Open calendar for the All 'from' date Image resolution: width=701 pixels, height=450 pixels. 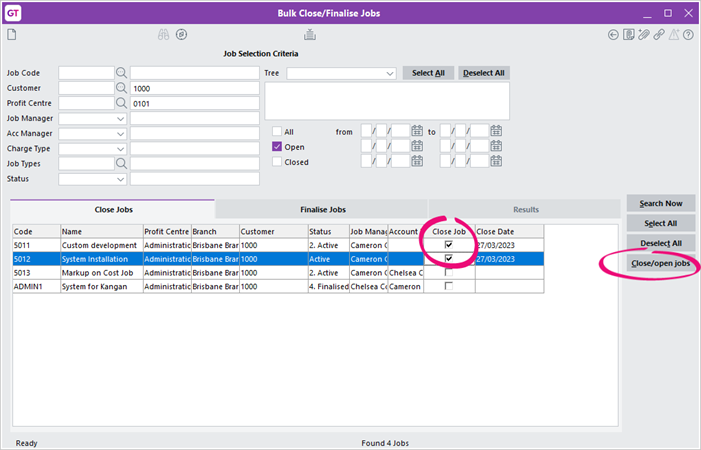coord(417,131)
